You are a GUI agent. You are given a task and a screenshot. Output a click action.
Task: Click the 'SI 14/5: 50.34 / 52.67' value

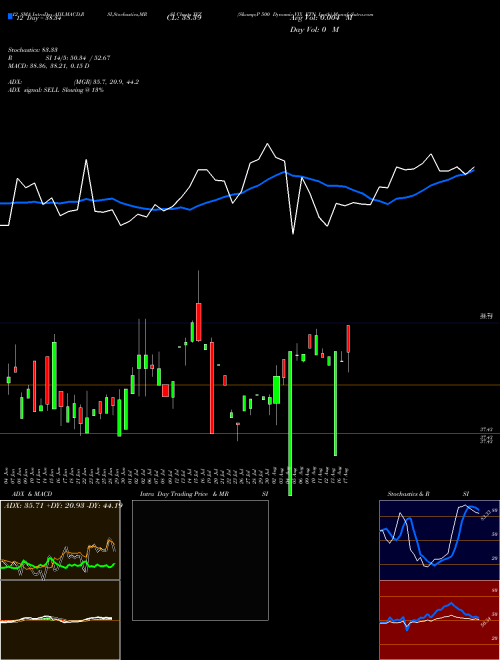[78, 58]
